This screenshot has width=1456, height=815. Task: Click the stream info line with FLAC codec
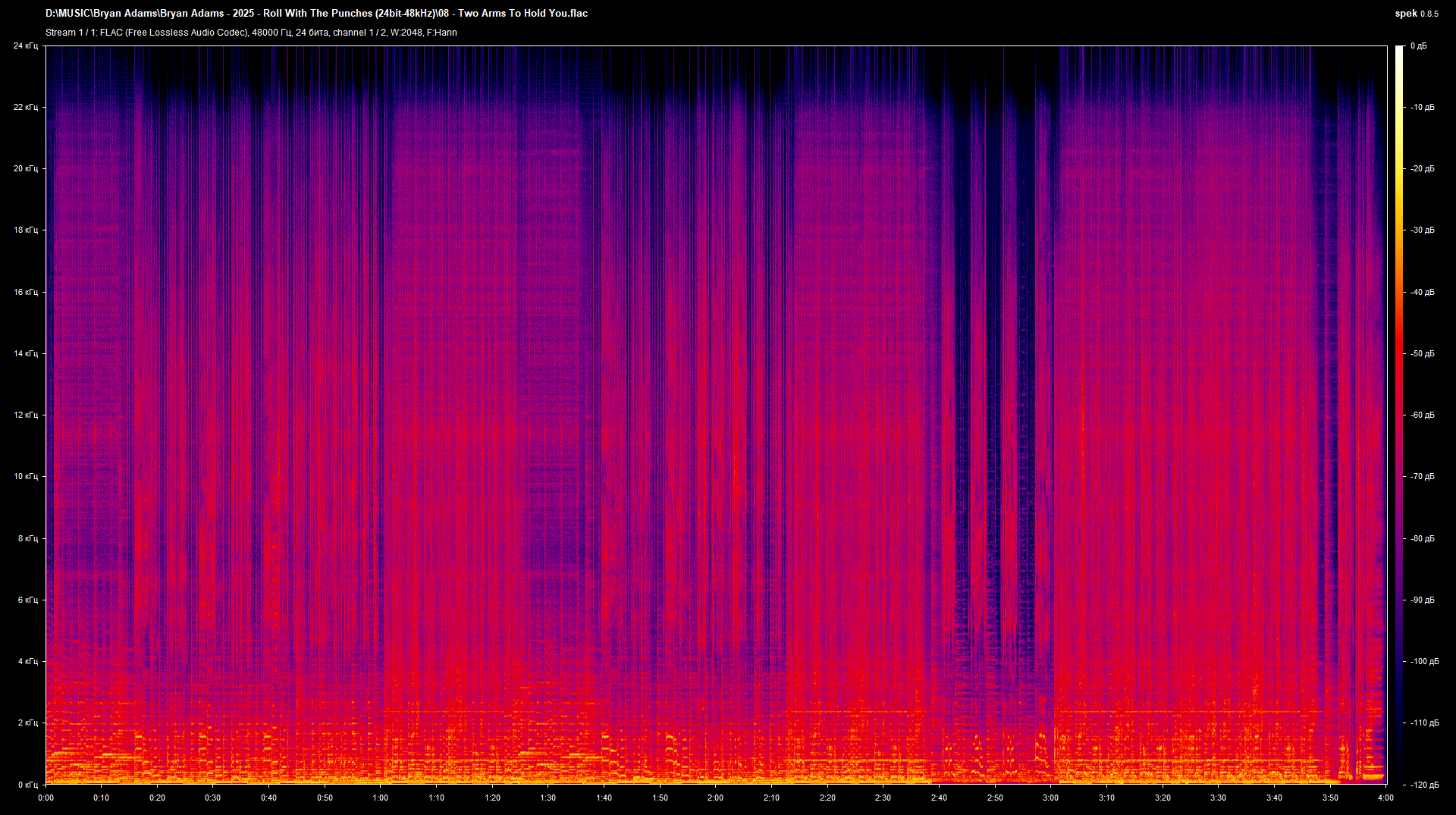click(251, 33)
